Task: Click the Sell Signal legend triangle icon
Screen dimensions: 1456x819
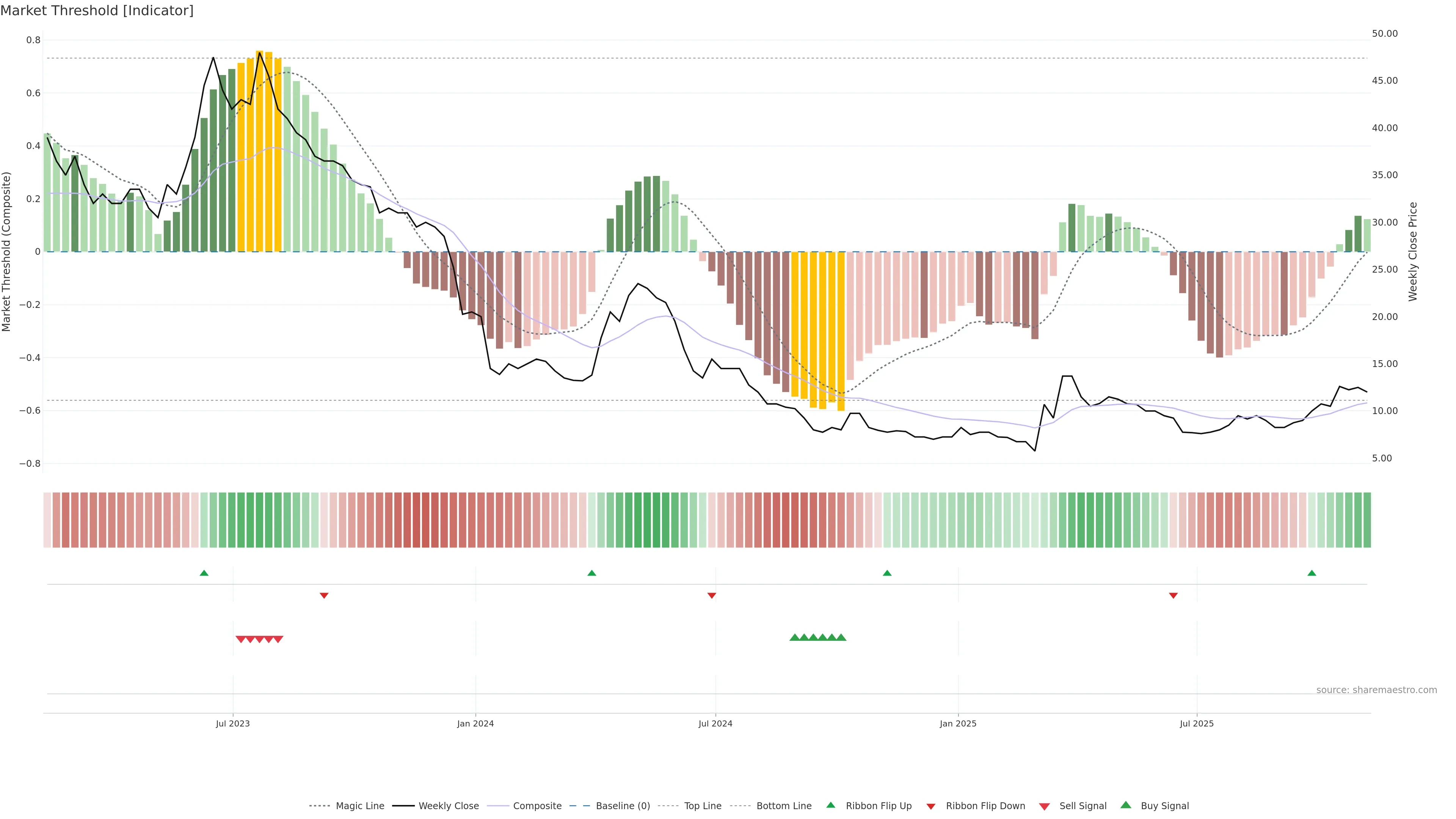Action: point(1045,806)
